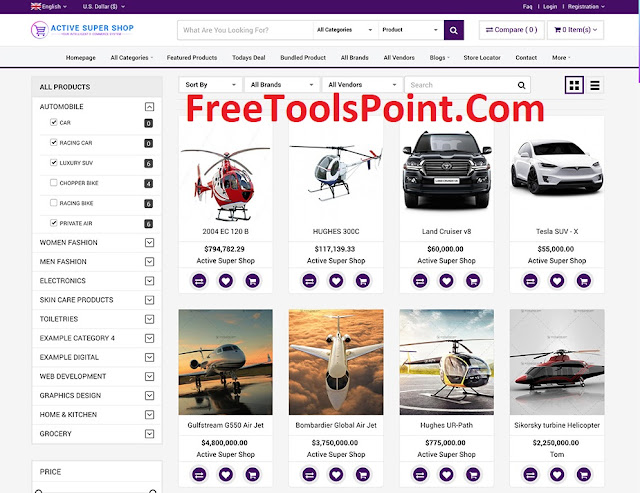Expand the SKIN CARE PRODUCTS category
Viewport: 640px width, 493px height.
[149, 300]
